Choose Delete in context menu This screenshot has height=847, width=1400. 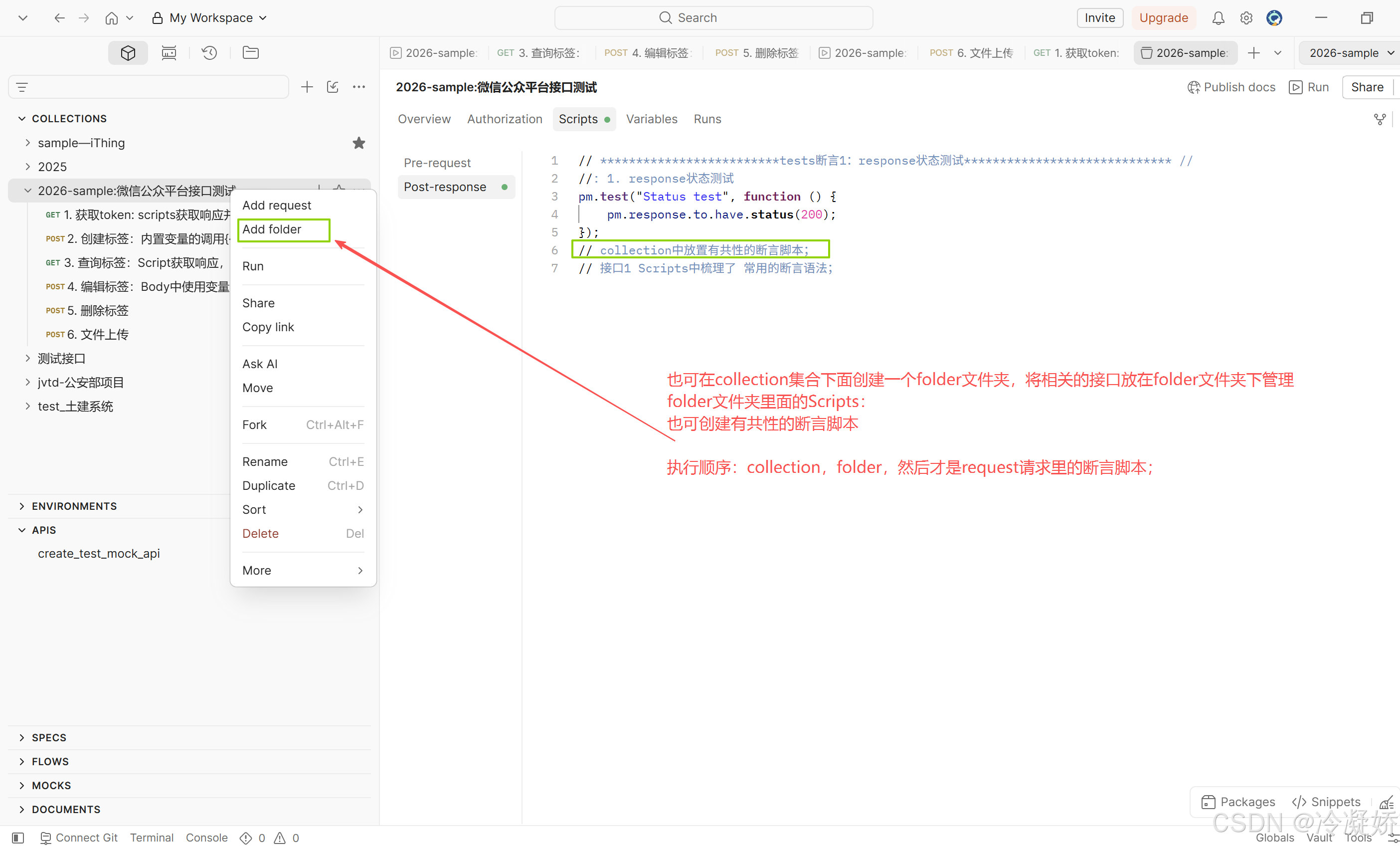(303, 533)
